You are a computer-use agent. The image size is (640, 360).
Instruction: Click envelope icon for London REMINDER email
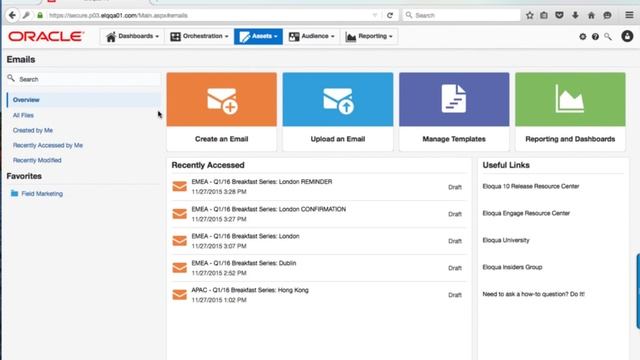[x=180, y=187]
